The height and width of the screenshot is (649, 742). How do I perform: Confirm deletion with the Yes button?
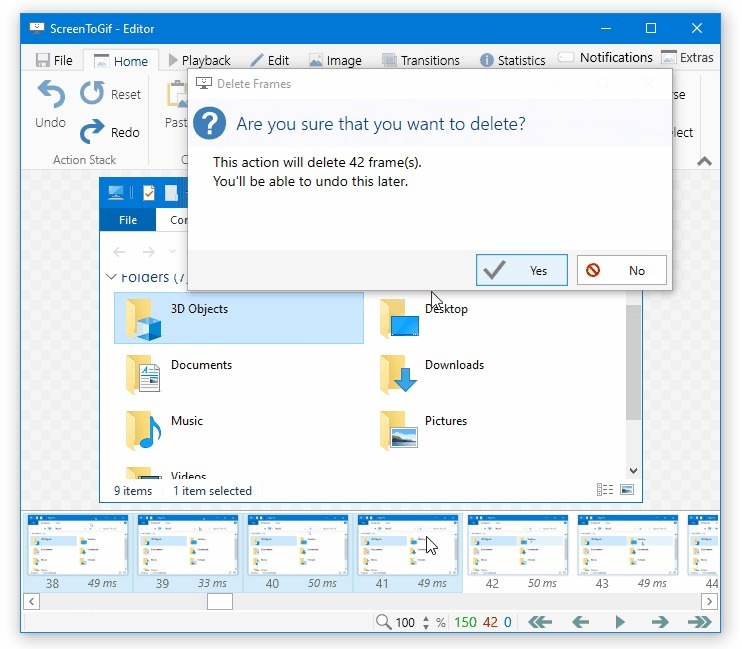click(521, 270)
